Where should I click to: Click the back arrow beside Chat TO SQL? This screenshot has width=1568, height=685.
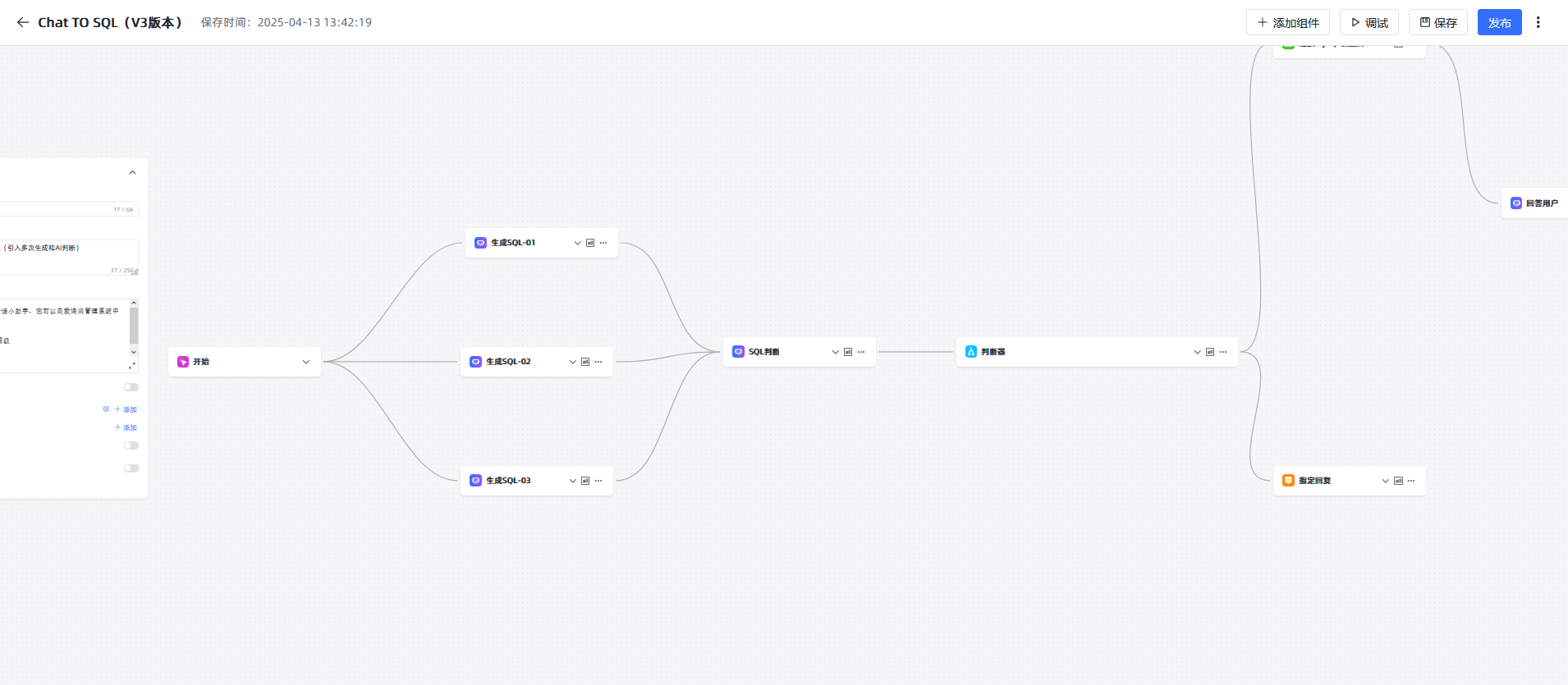point(23,22)
